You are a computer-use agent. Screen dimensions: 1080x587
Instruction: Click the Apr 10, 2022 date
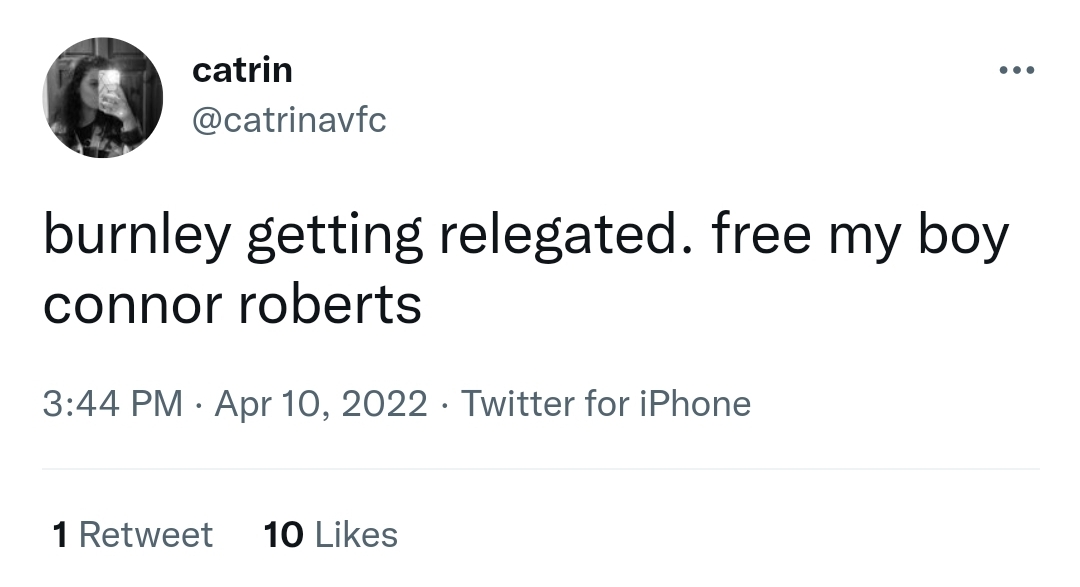point(320,404)
